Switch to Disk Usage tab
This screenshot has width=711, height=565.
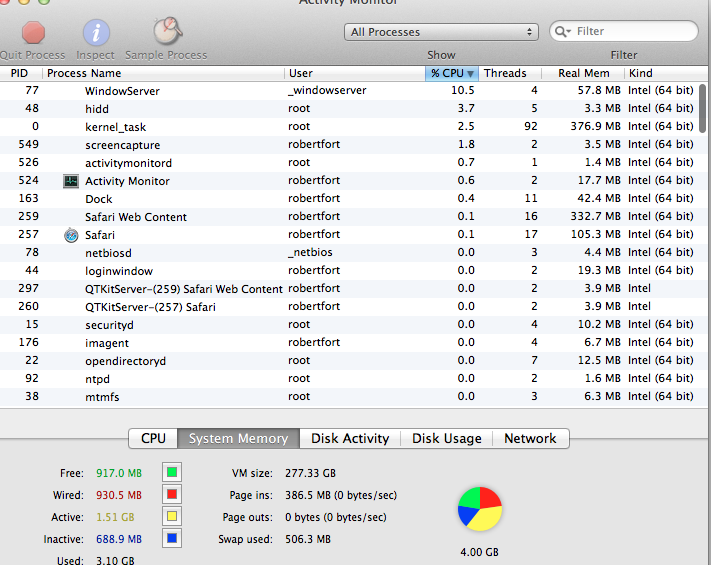(x=447, y=438)
